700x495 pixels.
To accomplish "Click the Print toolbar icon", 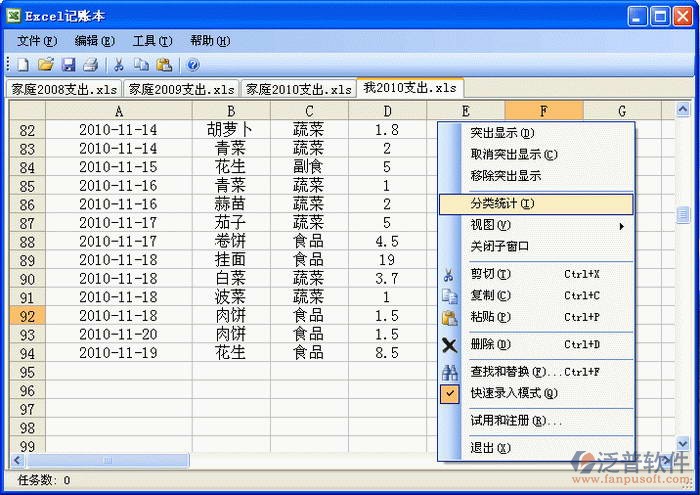I will coord(91,65).
